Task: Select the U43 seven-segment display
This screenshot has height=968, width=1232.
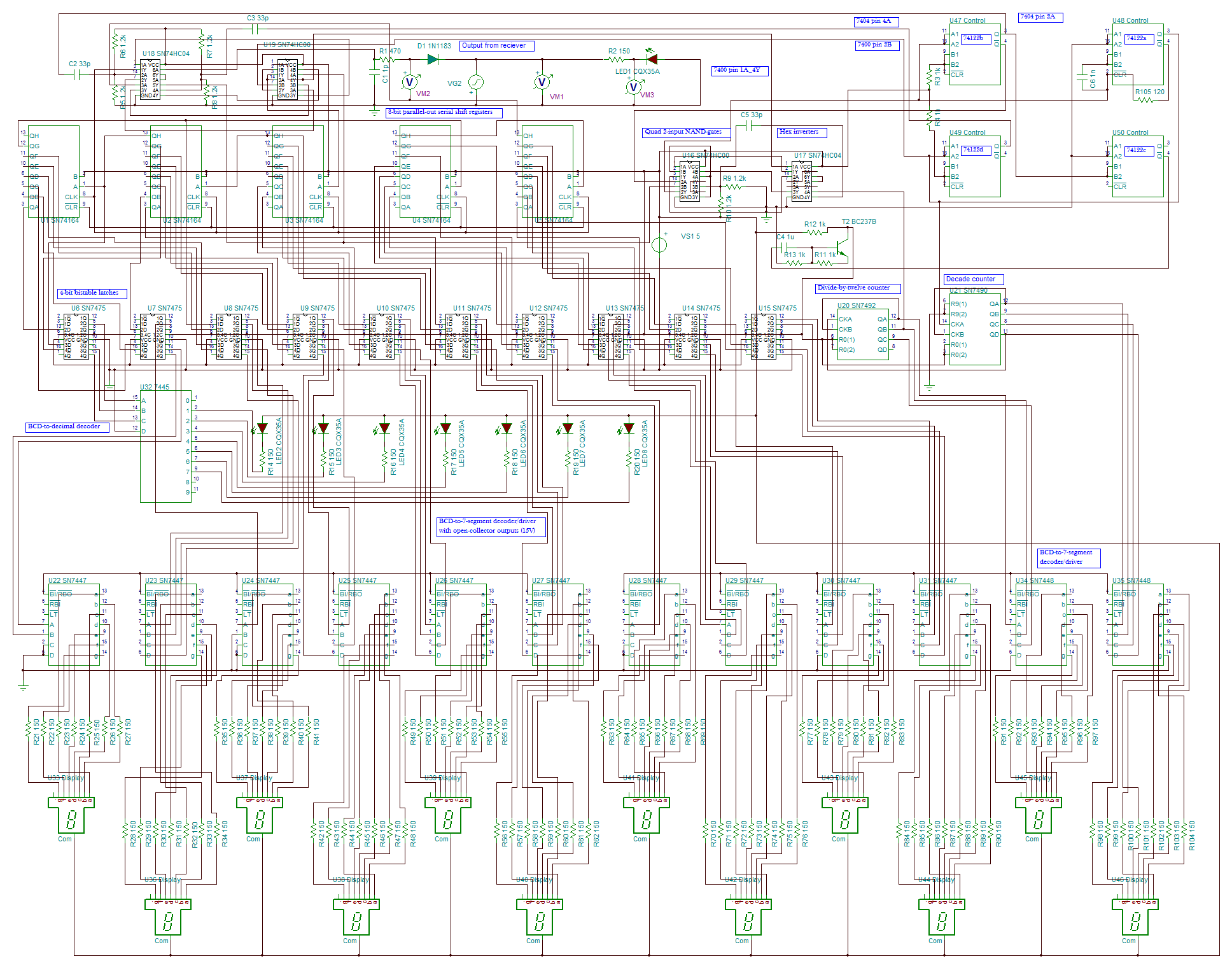Action: 845,815
